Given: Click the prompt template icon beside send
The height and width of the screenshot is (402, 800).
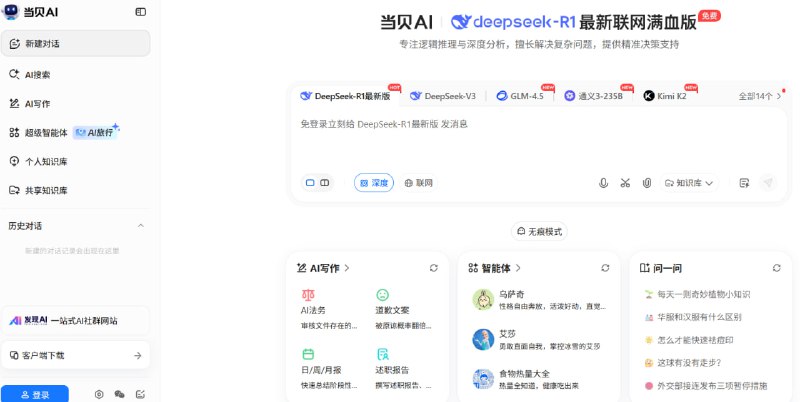Looking at the screenshot, I should click(744, 183).
